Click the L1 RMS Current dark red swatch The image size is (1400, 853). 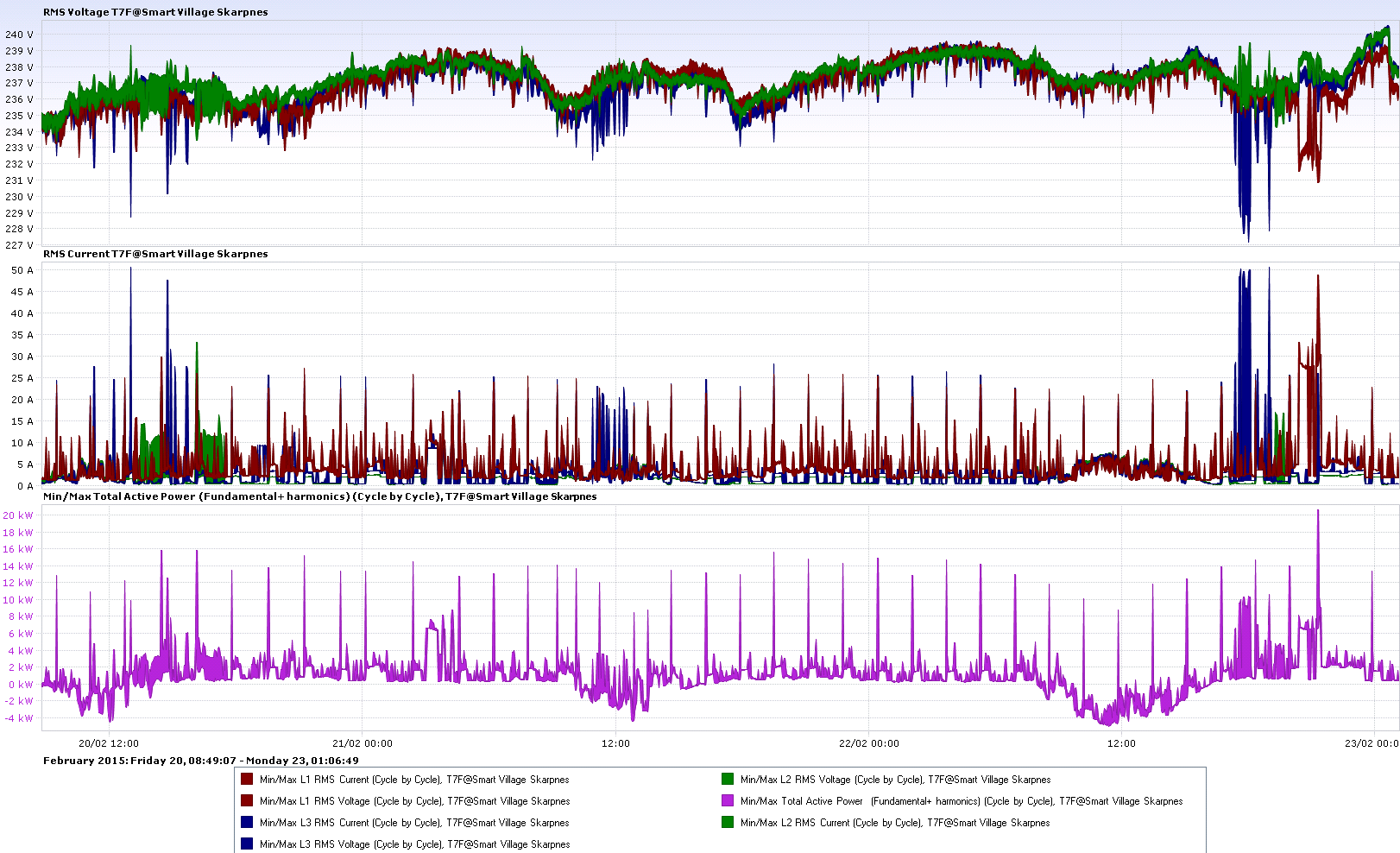[x=247, y=779]
